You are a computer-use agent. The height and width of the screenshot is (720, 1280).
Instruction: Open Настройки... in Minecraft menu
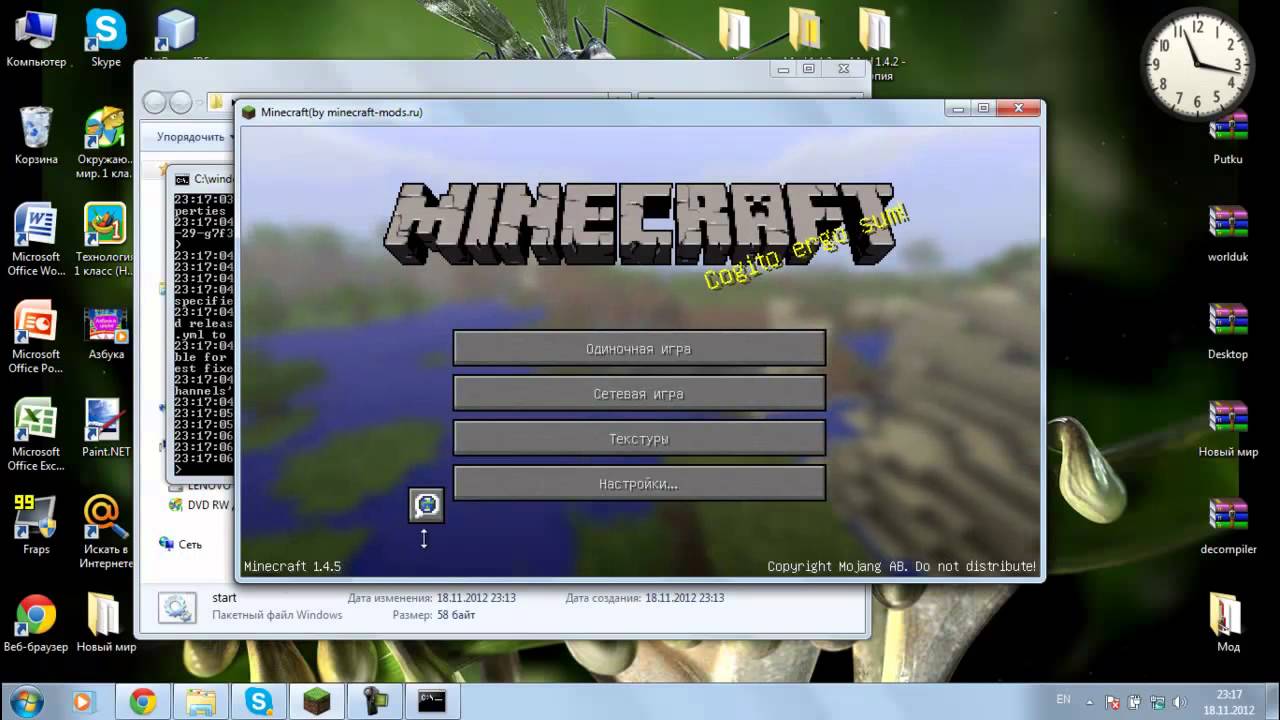(639, 484)
